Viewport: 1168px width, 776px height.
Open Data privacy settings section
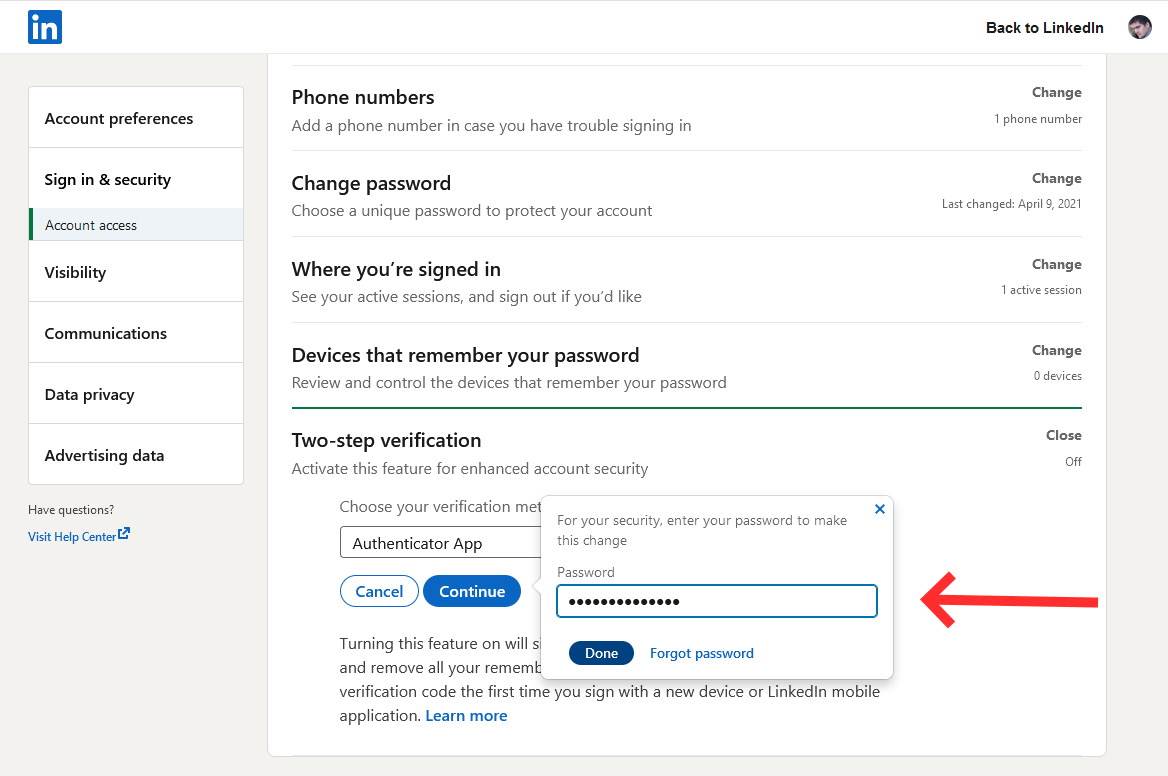coord(89,394)
